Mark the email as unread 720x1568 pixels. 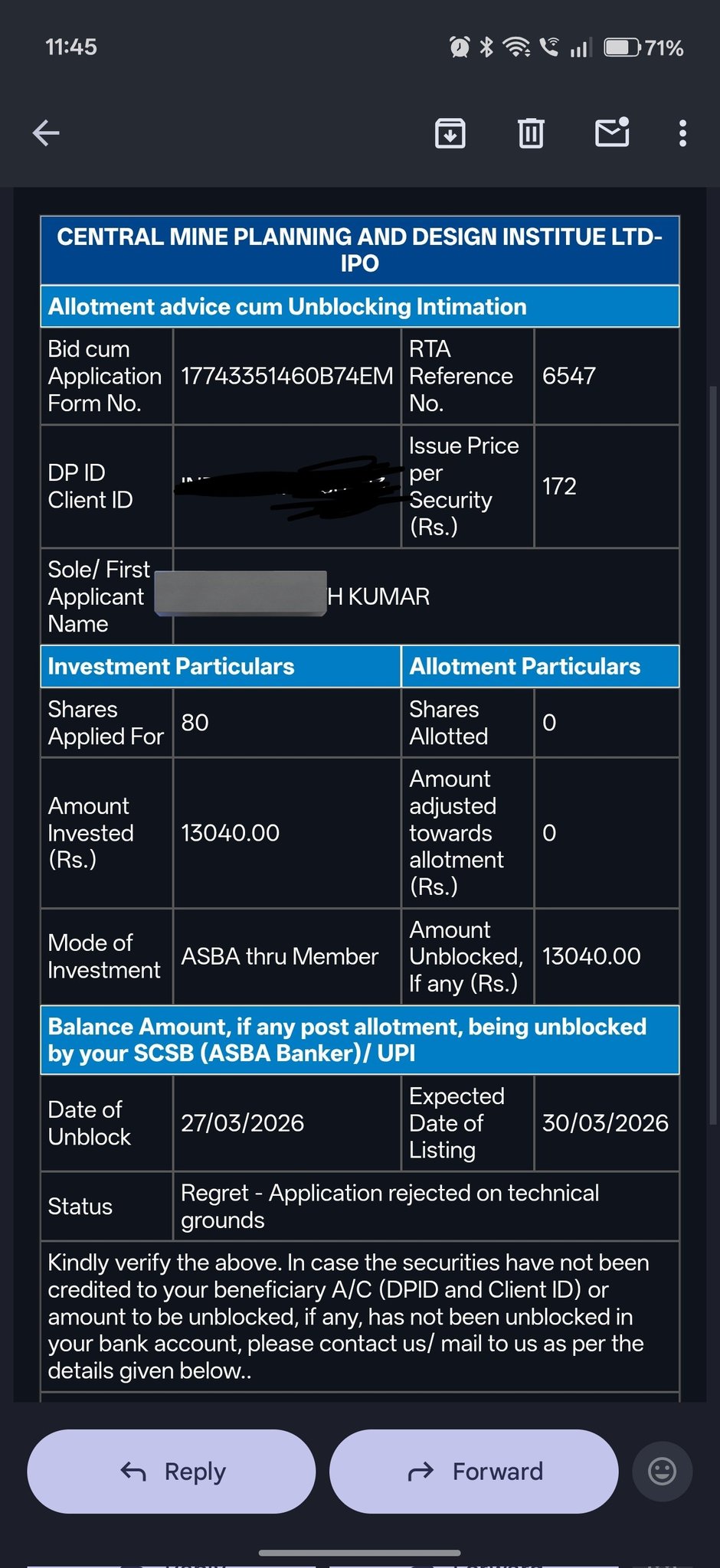point(612,132)
